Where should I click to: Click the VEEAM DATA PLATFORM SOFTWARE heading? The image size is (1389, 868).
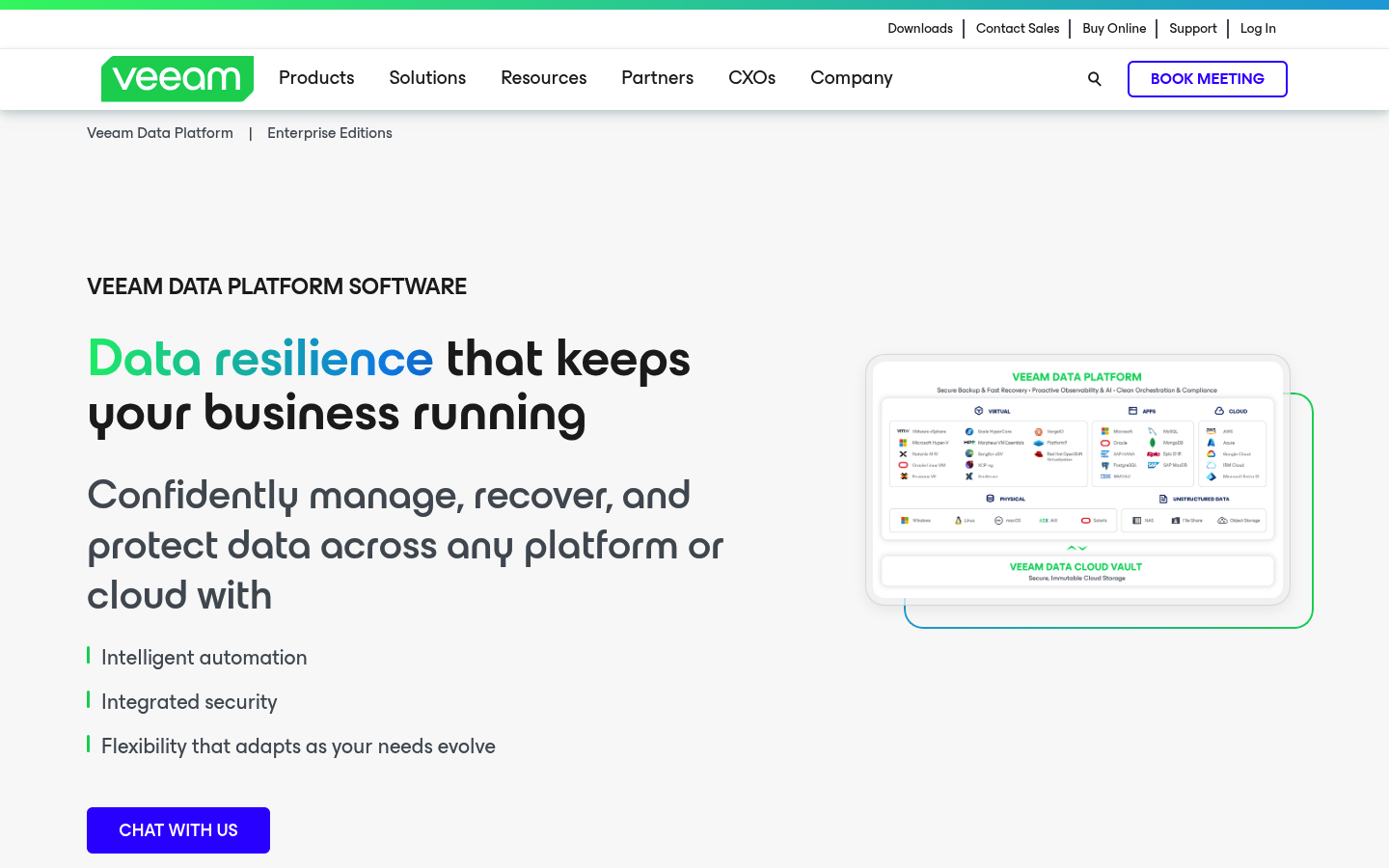pyautogui.click(x=277, y=286)
